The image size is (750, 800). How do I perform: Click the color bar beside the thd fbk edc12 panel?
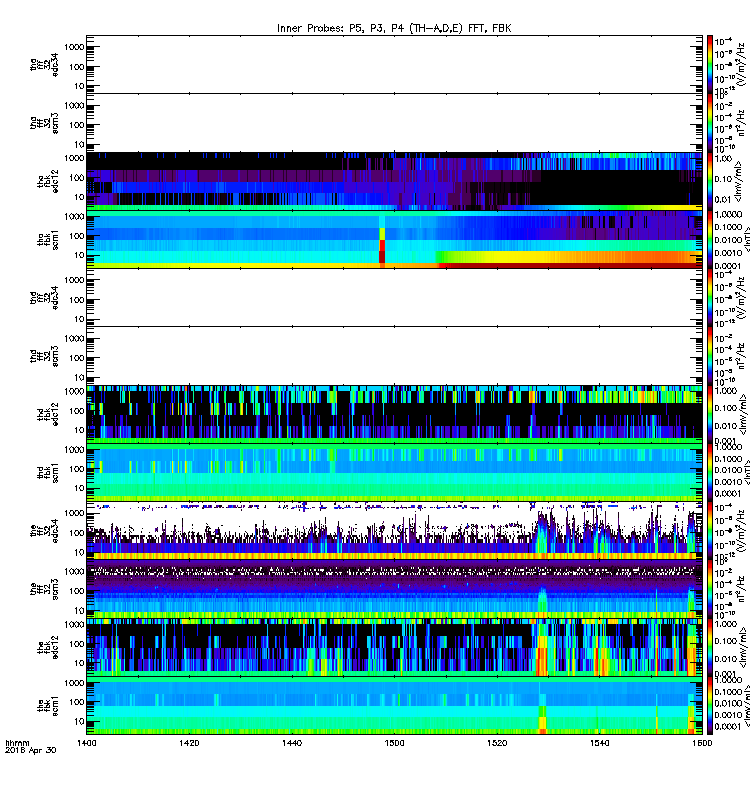(710, 414)
